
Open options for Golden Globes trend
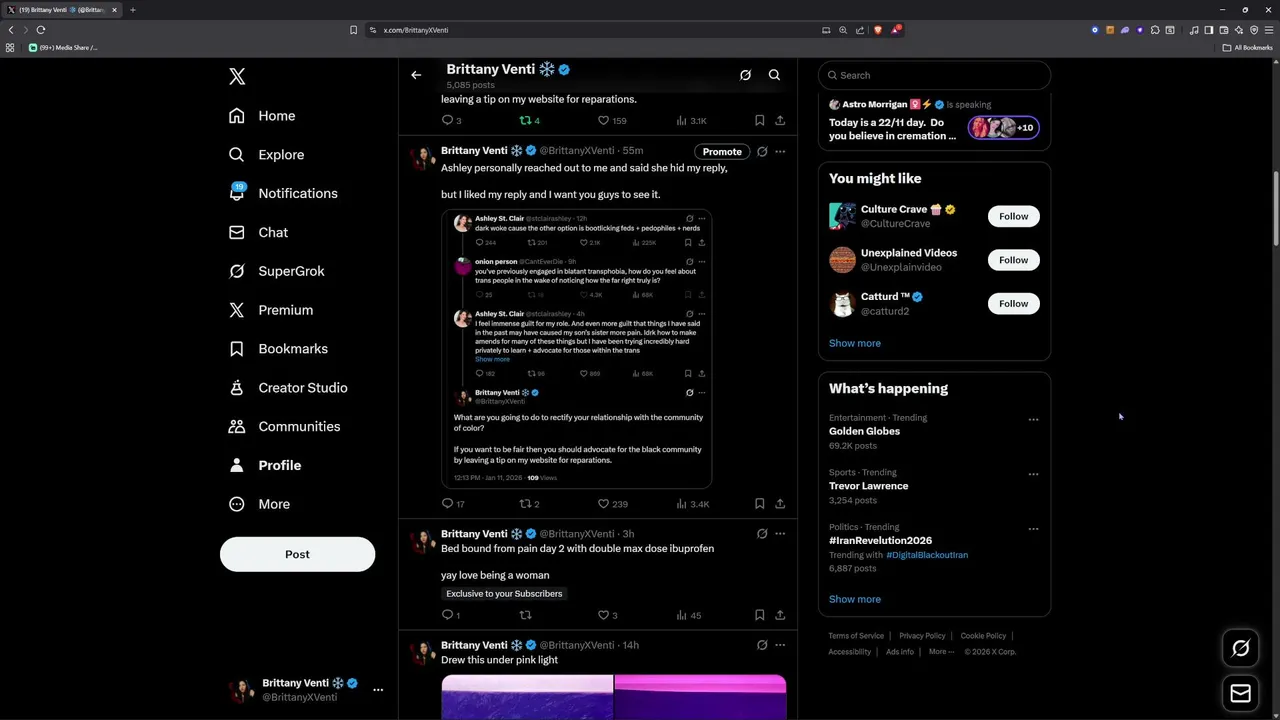pyautogui.click(x=1033, y=420)
